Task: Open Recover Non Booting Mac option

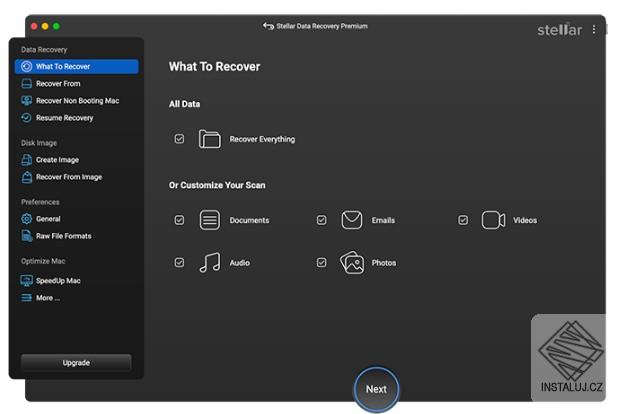Action: [x=77, y=101]
